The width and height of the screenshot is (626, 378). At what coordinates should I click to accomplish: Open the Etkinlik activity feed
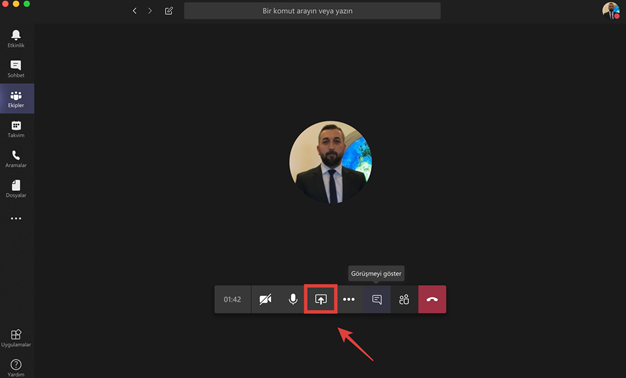pos(16,39)
